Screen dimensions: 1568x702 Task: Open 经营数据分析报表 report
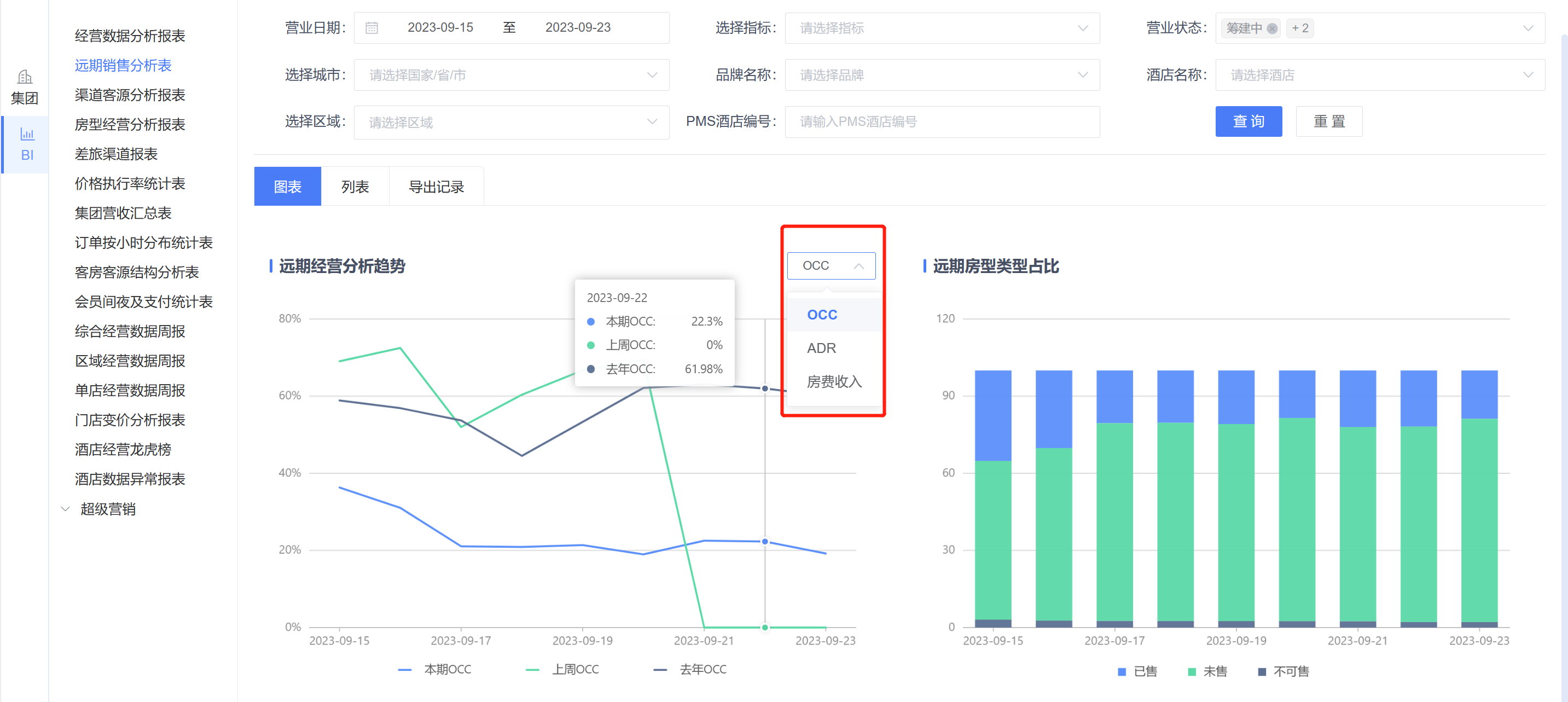point(130,36)
